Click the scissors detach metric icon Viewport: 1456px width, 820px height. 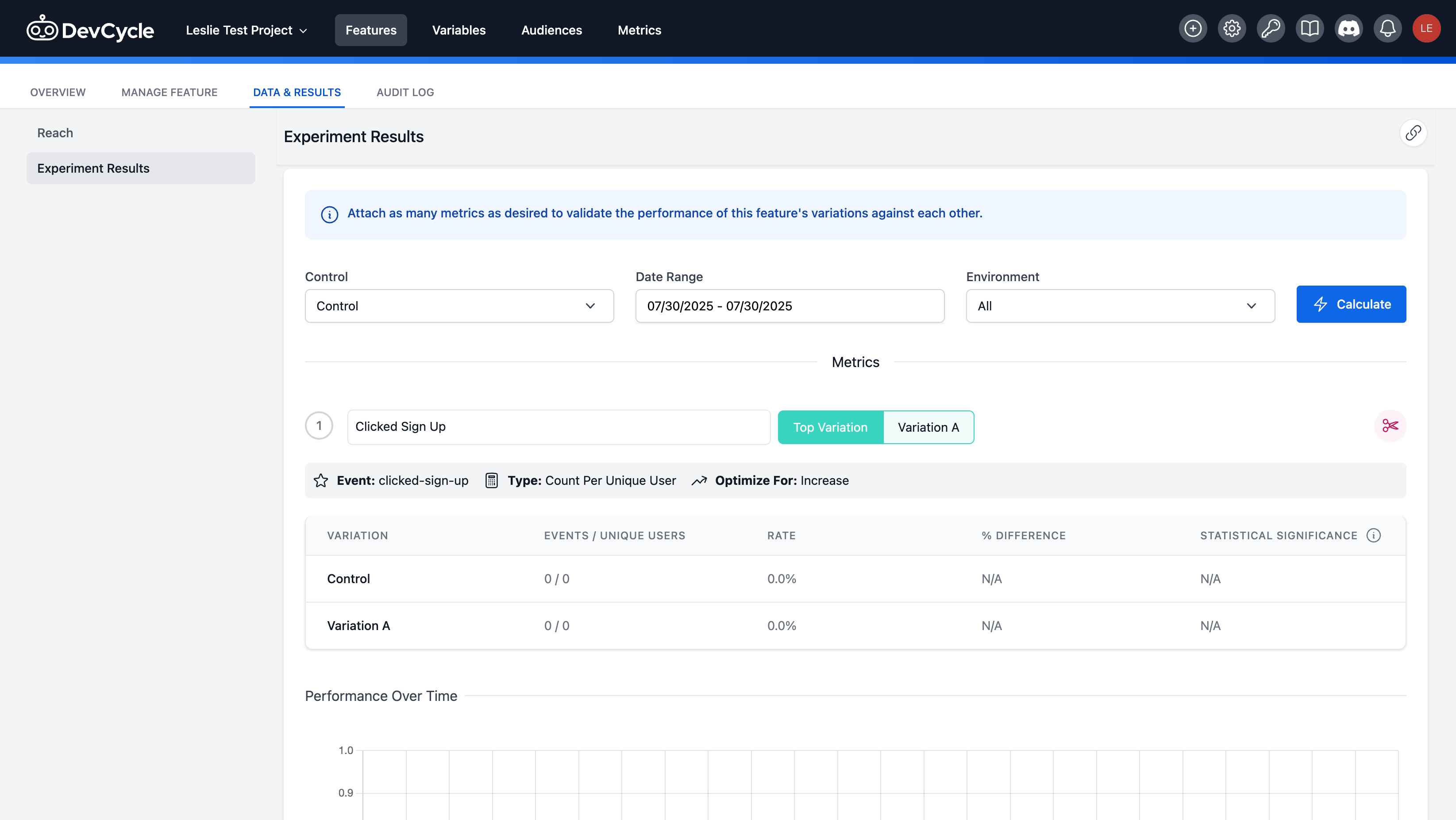(1390, 426)
